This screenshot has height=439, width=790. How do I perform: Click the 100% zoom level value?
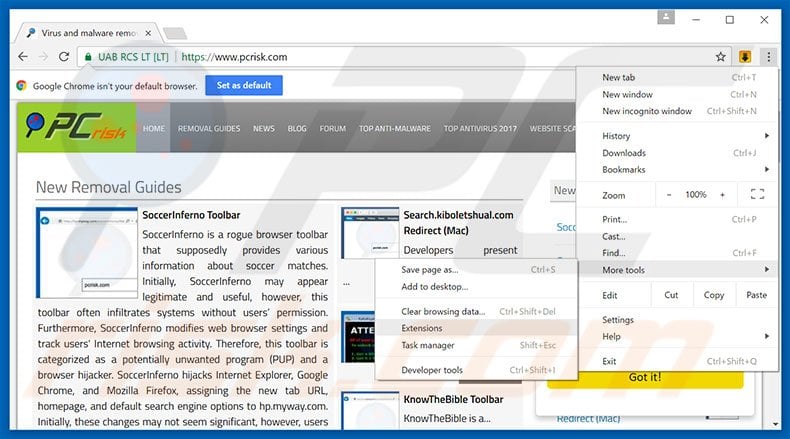(x=695, y=195)
